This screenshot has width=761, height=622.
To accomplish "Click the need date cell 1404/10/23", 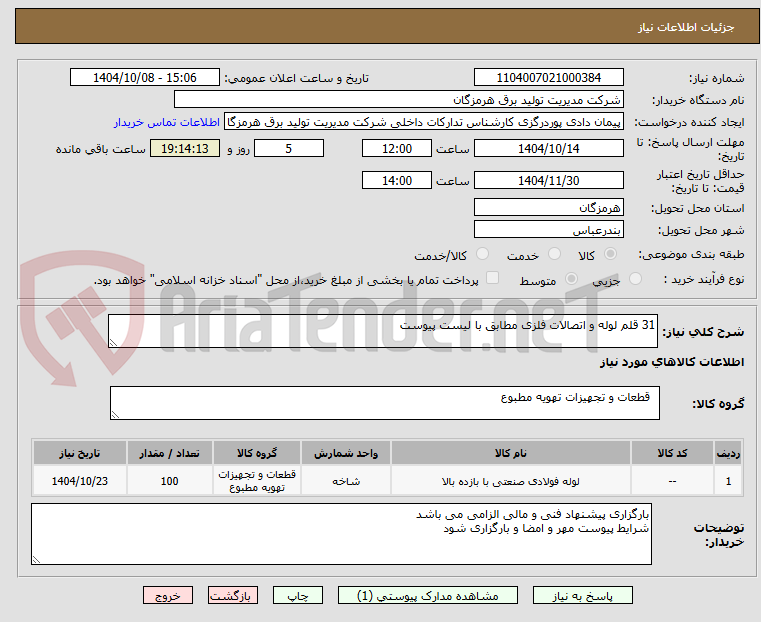I will pyautogui.click(x=80, y=481).
